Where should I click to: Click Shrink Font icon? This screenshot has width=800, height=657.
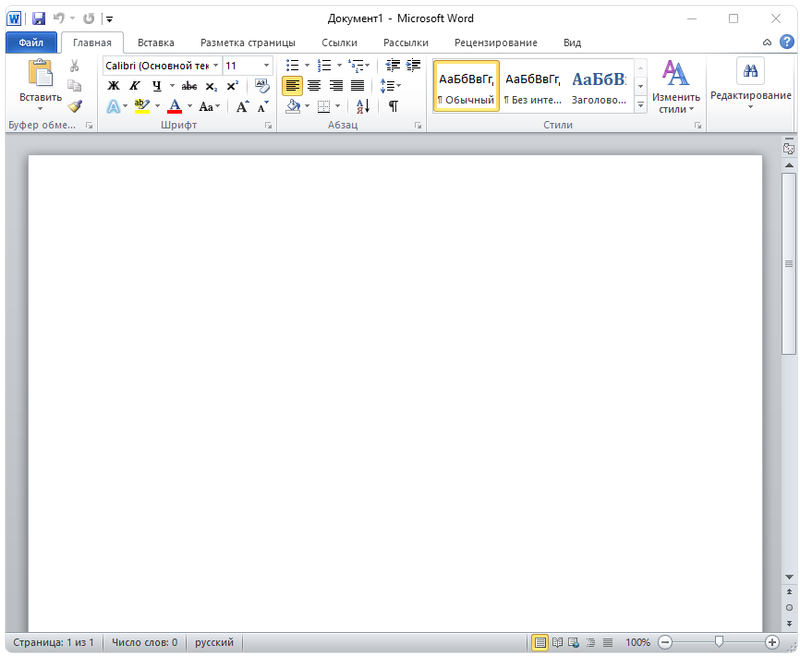click(x=263, y=106)
